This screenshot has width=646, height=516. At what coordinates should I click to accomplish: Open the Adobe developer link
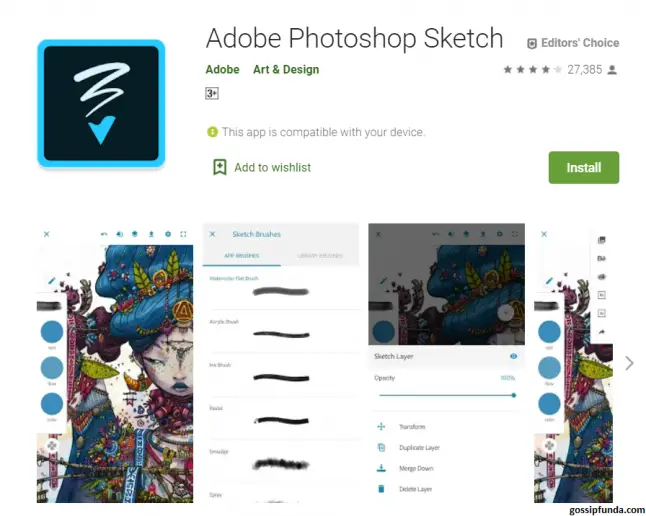click(x=222, y=69)
